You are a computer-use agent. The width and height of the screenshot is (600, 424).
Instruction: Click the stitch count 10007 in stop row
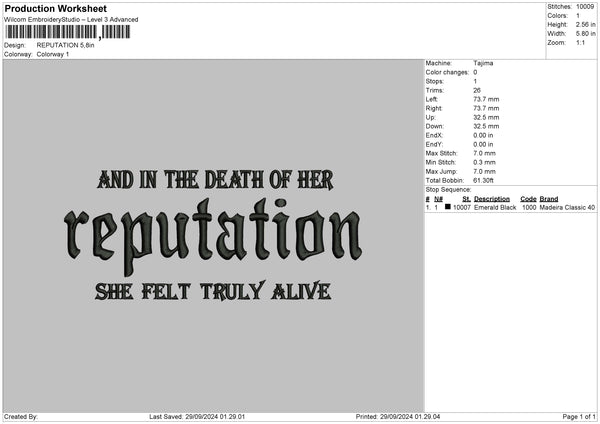pos(461,207)
